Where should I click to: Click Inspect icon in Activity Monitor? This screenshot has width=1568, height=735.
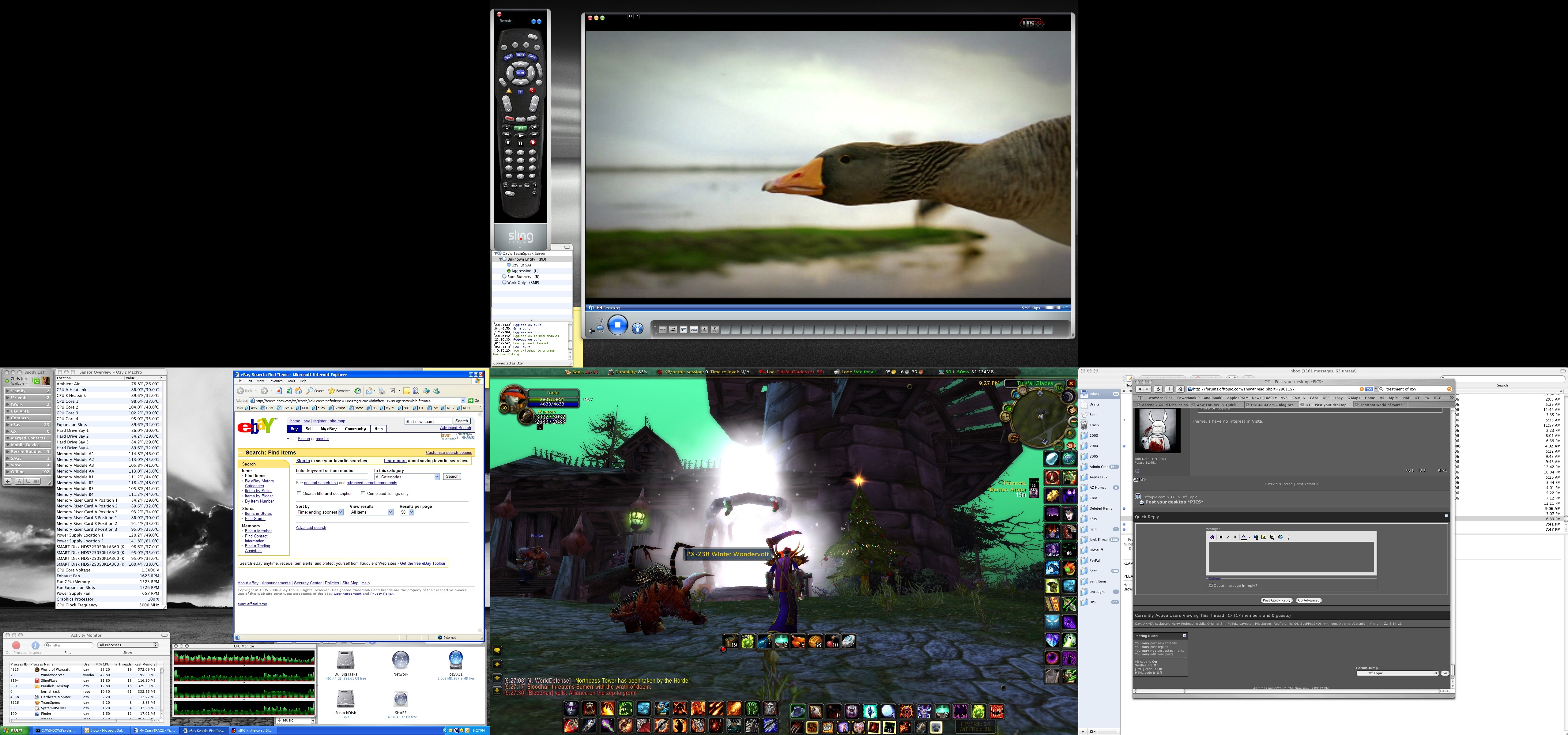(35, 645)
